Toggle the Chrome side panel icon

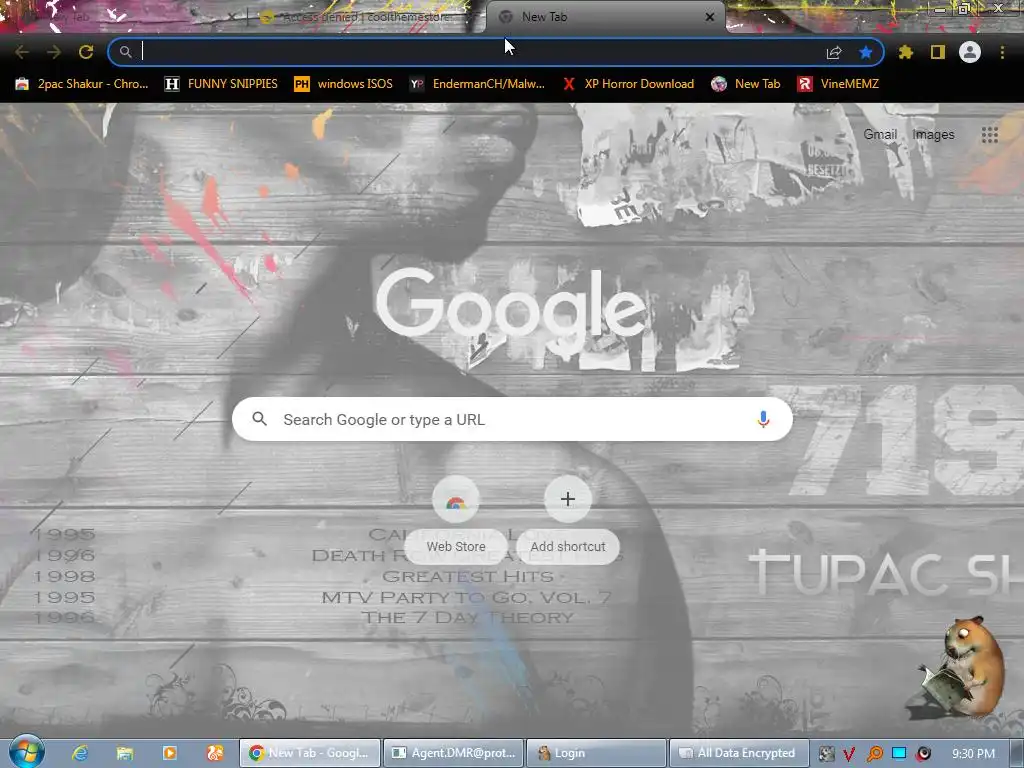938,52
